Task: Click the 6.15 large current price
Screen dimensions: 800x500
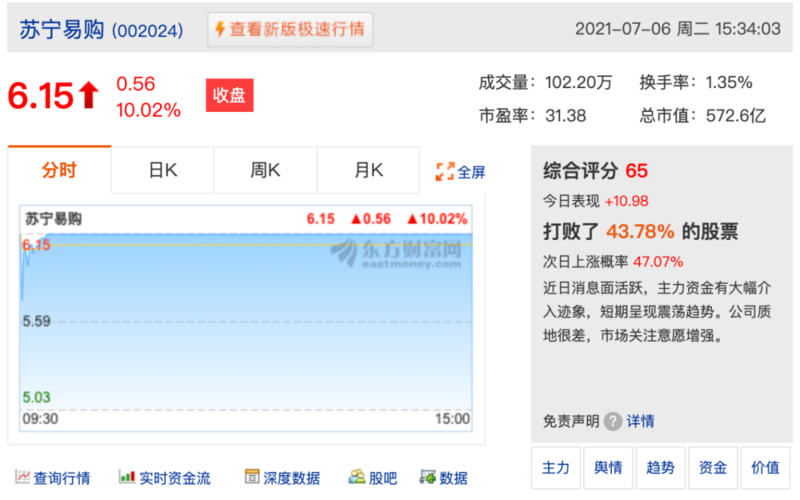Action: coord(41,95)
